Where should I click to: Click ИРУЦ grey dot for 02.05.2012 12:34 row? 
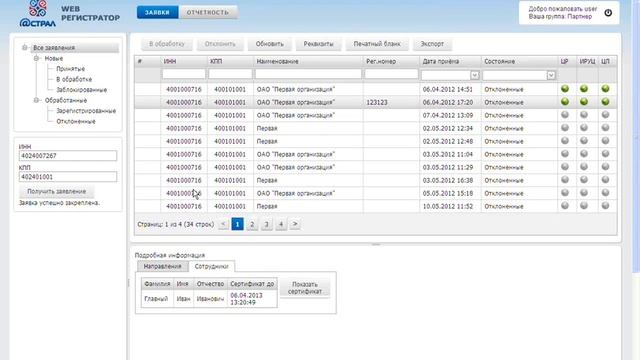pyautogui.click(x=584, y=128)
